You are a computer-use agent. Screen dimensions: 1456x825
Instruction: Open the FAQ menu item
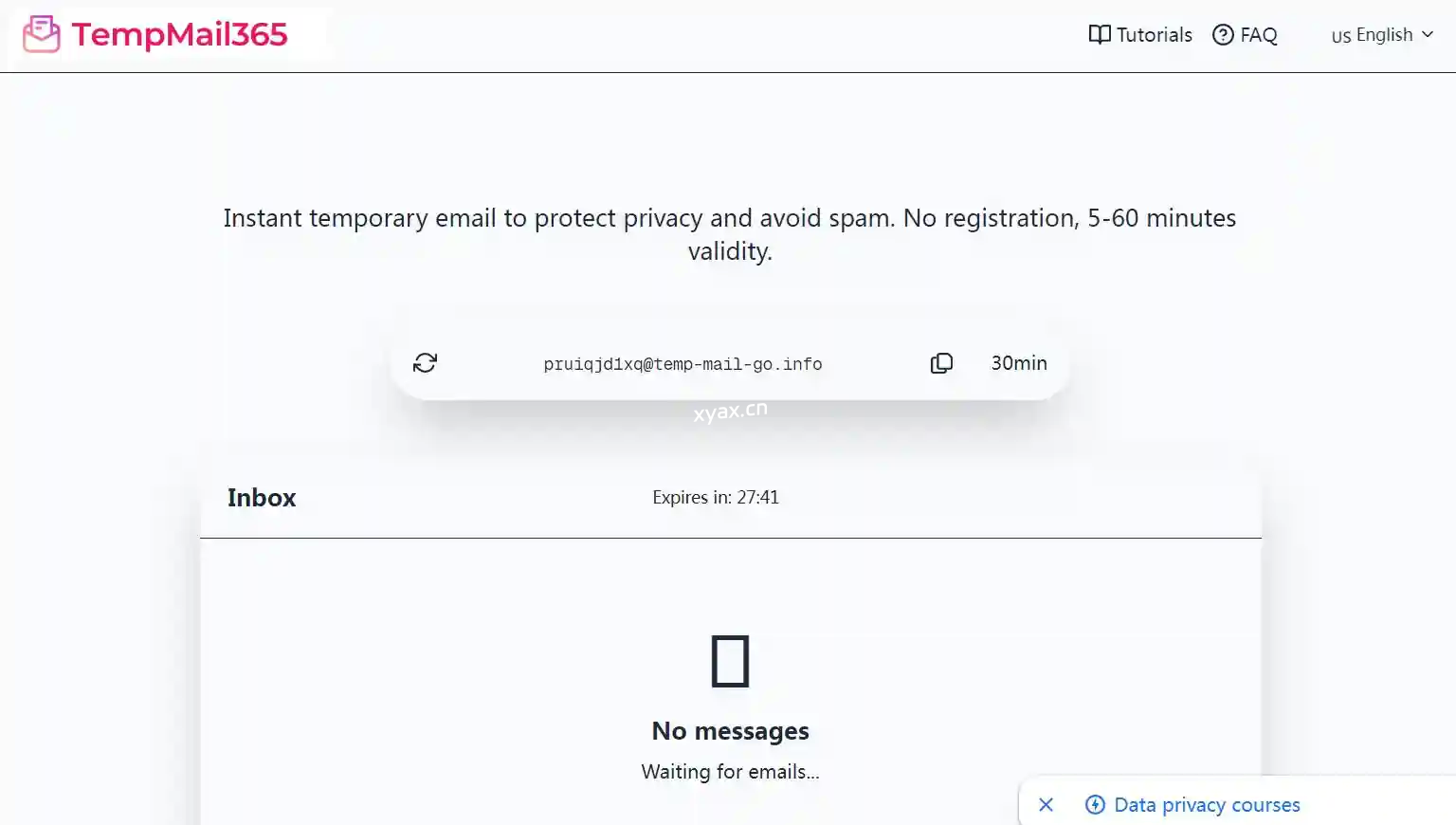[1258, 35]
